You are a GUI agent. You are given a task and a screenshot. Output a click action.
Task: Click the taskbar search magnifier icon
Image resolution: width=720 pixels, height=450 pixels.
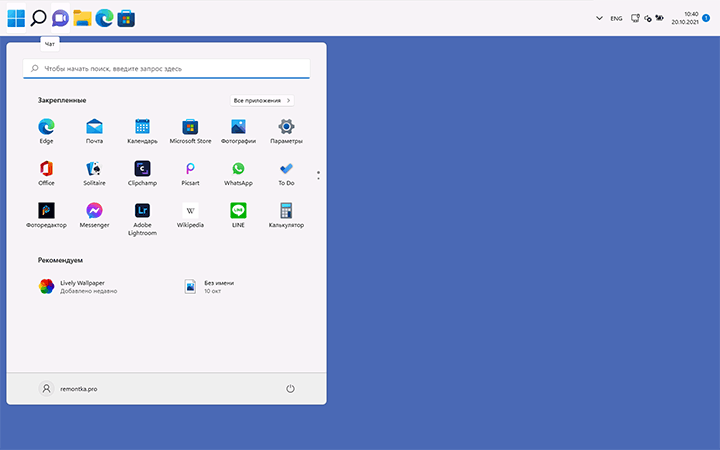[39, 18]
